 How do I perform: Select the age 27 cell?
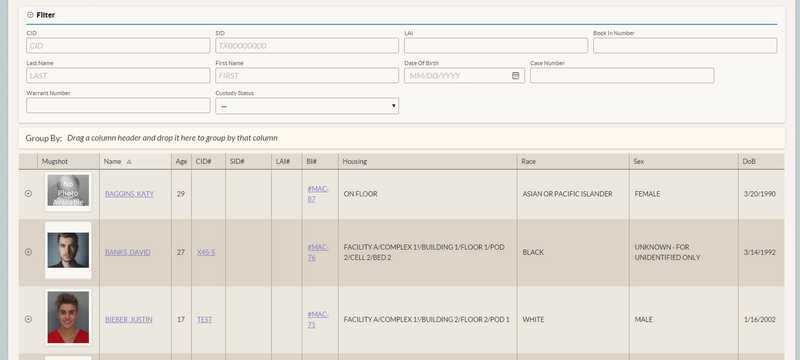pyautogui.click(x=181, y=252)
